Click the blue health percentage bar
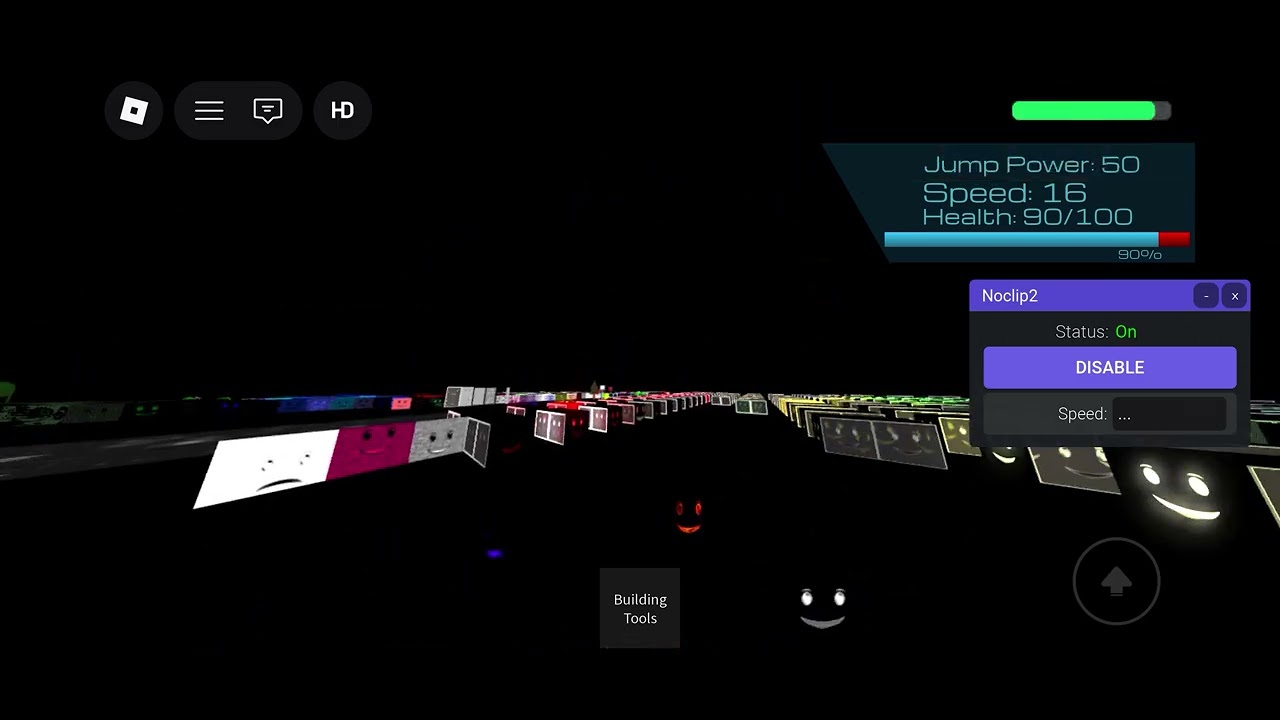 (x=1037, y=240)
